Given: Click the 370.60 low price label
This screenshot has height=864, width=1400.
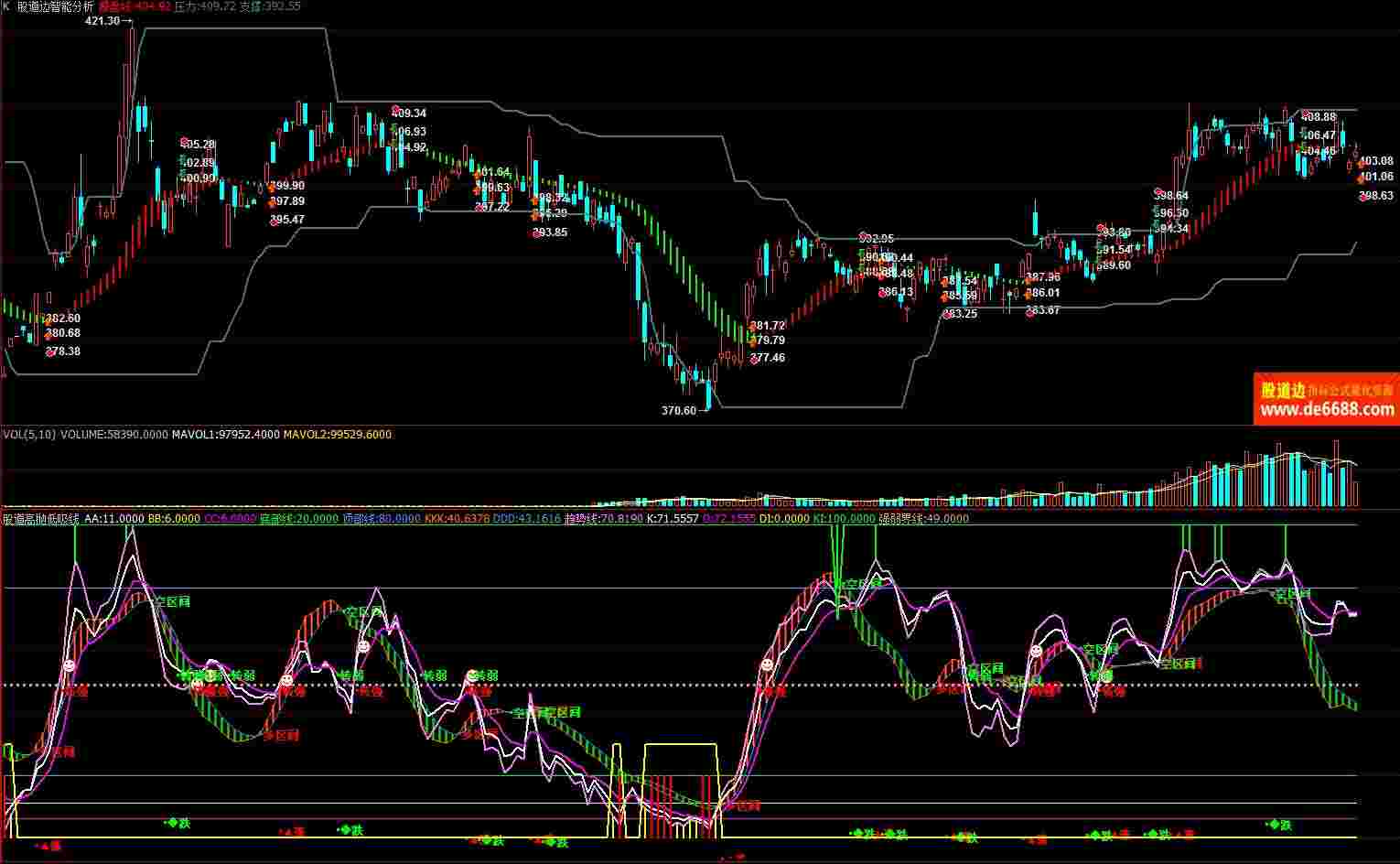Looking at the screenshot, I should click(x=679, y=411).
